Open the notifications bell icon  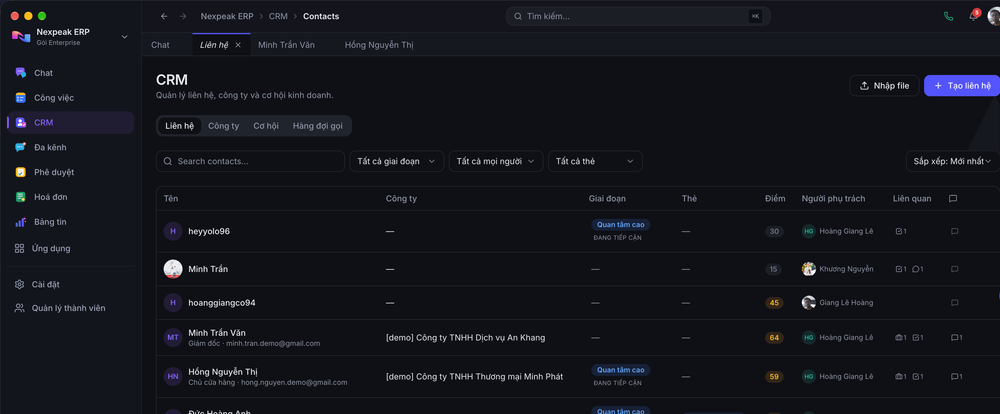(973, 17)
